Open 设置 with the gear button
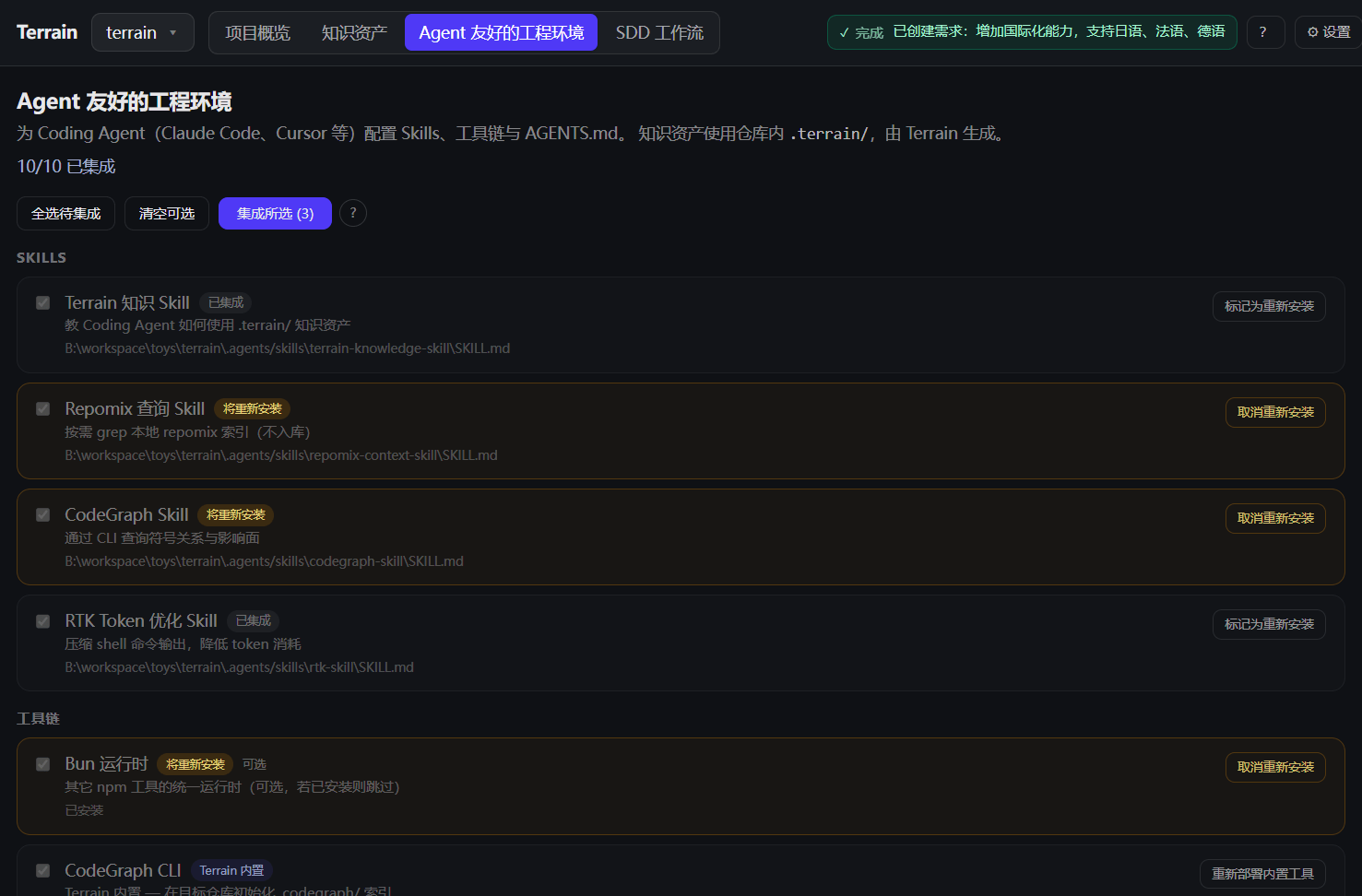 [1329, 32]
